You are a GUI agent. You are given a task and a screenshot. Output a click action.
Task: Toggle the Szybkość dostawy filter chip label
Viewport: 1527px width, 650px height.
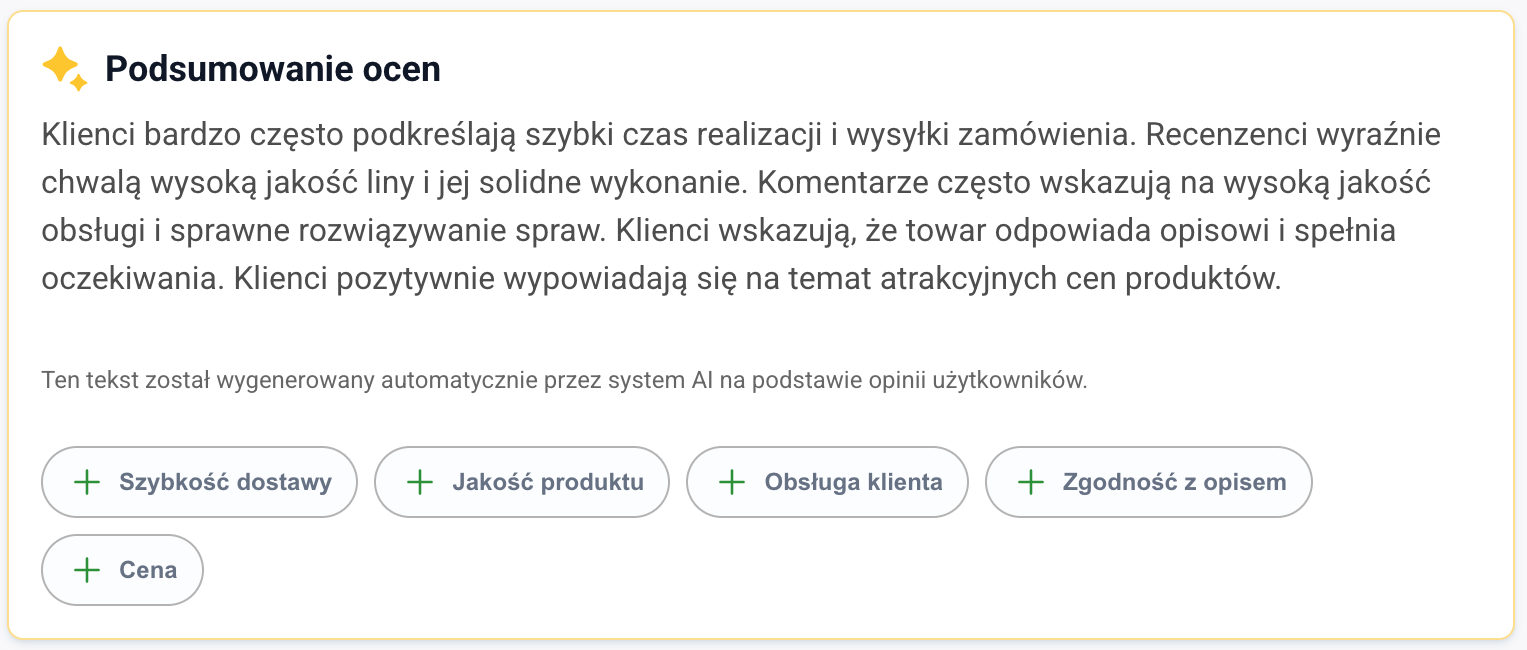click(x=225, y=482)
